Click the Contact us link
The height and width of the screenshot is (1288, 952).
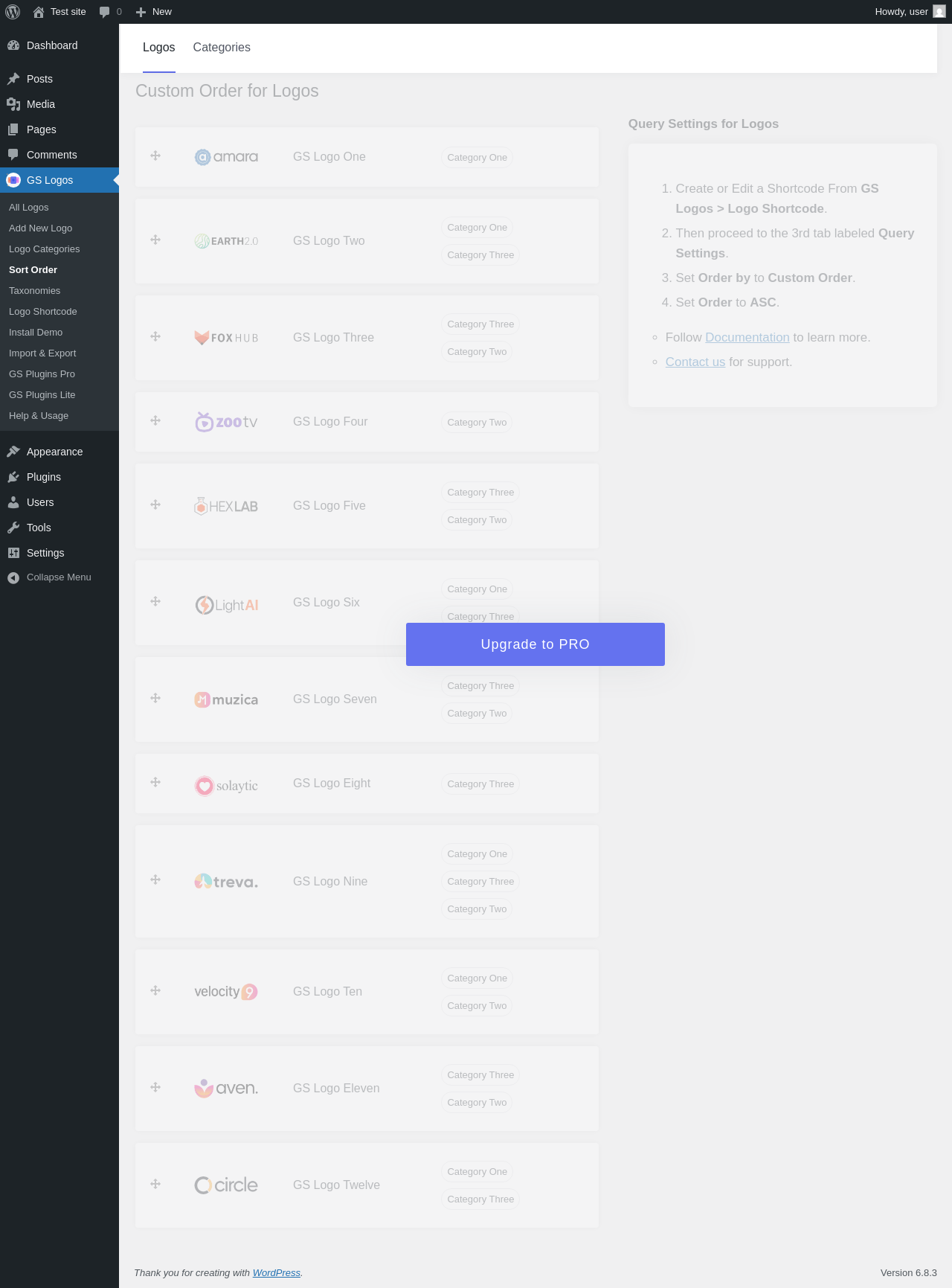695,362
